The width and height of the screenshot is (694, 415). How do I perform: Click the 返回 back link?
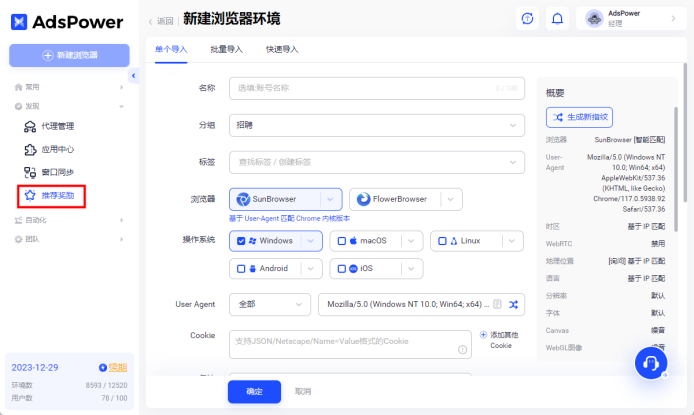[165, 21]
